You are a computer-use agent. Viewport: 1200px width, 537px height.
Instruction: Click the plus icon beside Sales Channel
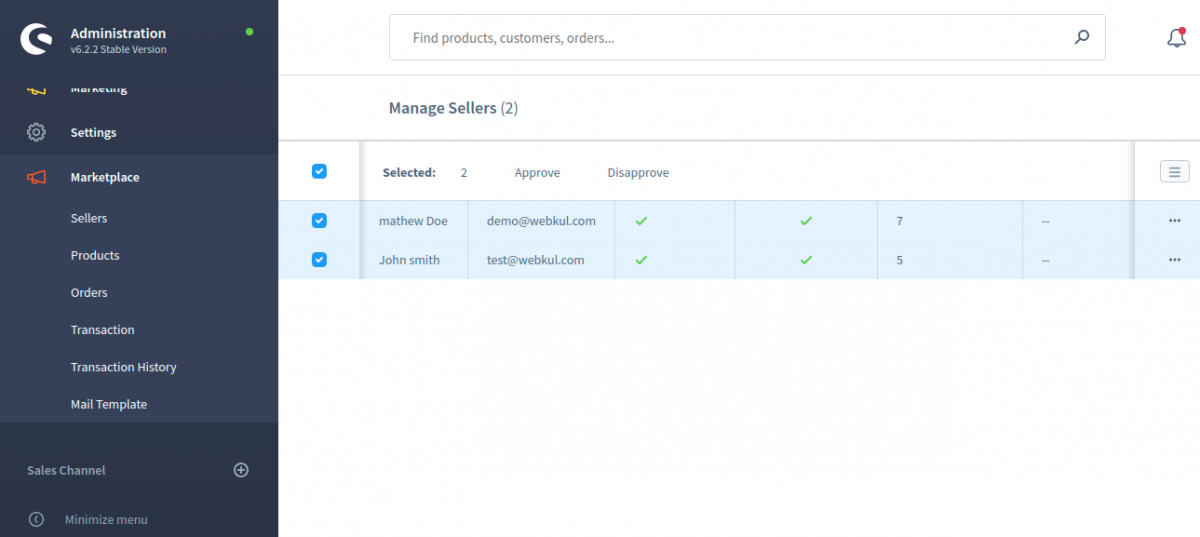pyautogui.click(x=241, y=470)
